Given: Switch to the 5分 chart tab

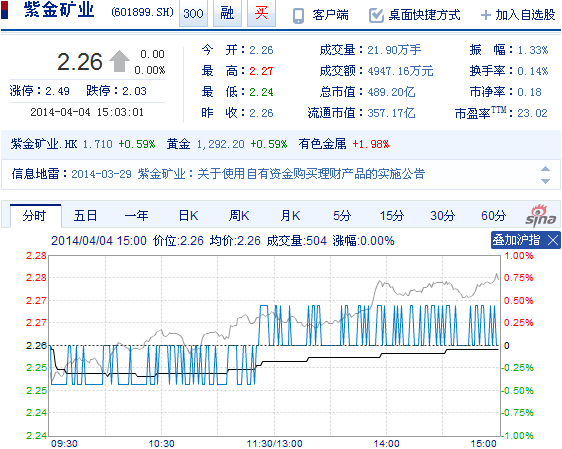Looking at the screenshot, I should [x=342, y=216].
